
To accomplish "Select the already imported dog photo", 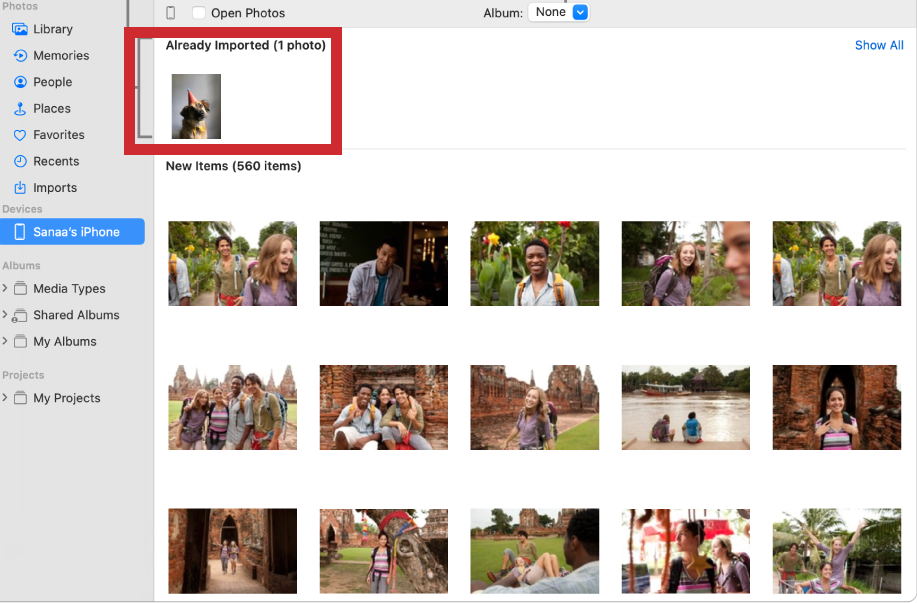I will point(196,107).
